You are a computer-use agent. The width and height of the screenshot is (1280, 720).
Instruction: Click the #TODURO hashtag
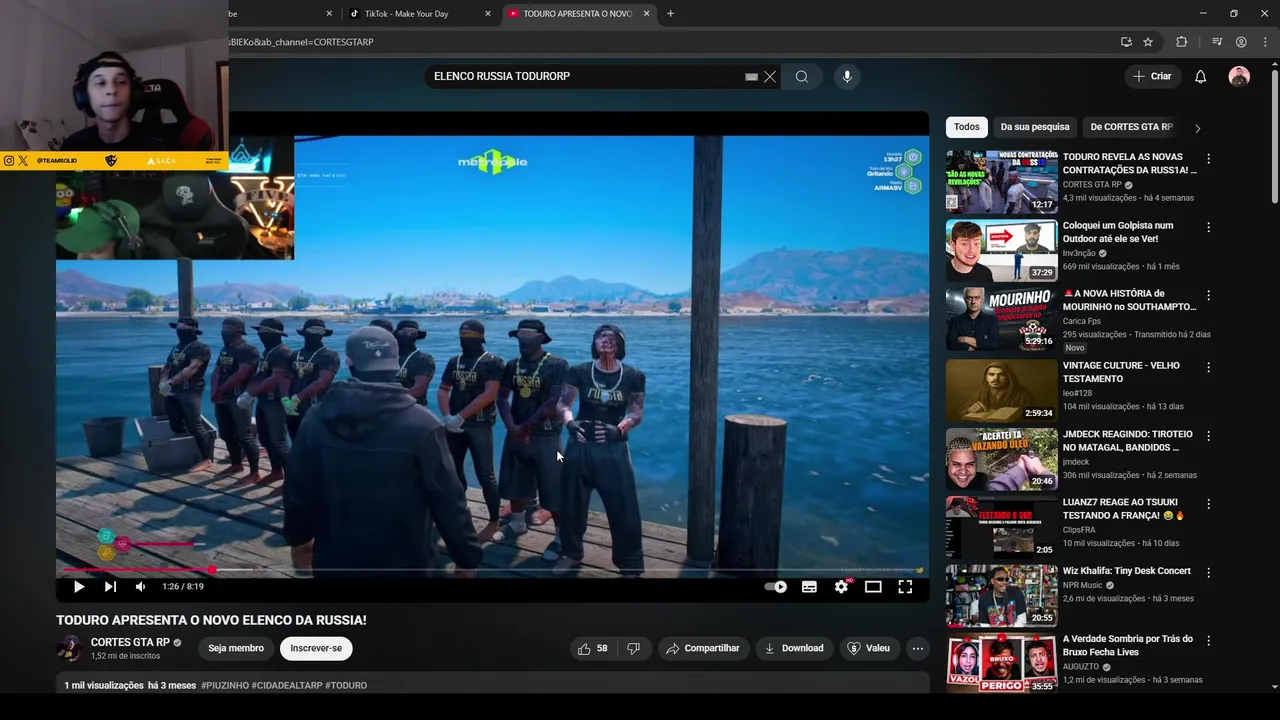click(346, 686)
